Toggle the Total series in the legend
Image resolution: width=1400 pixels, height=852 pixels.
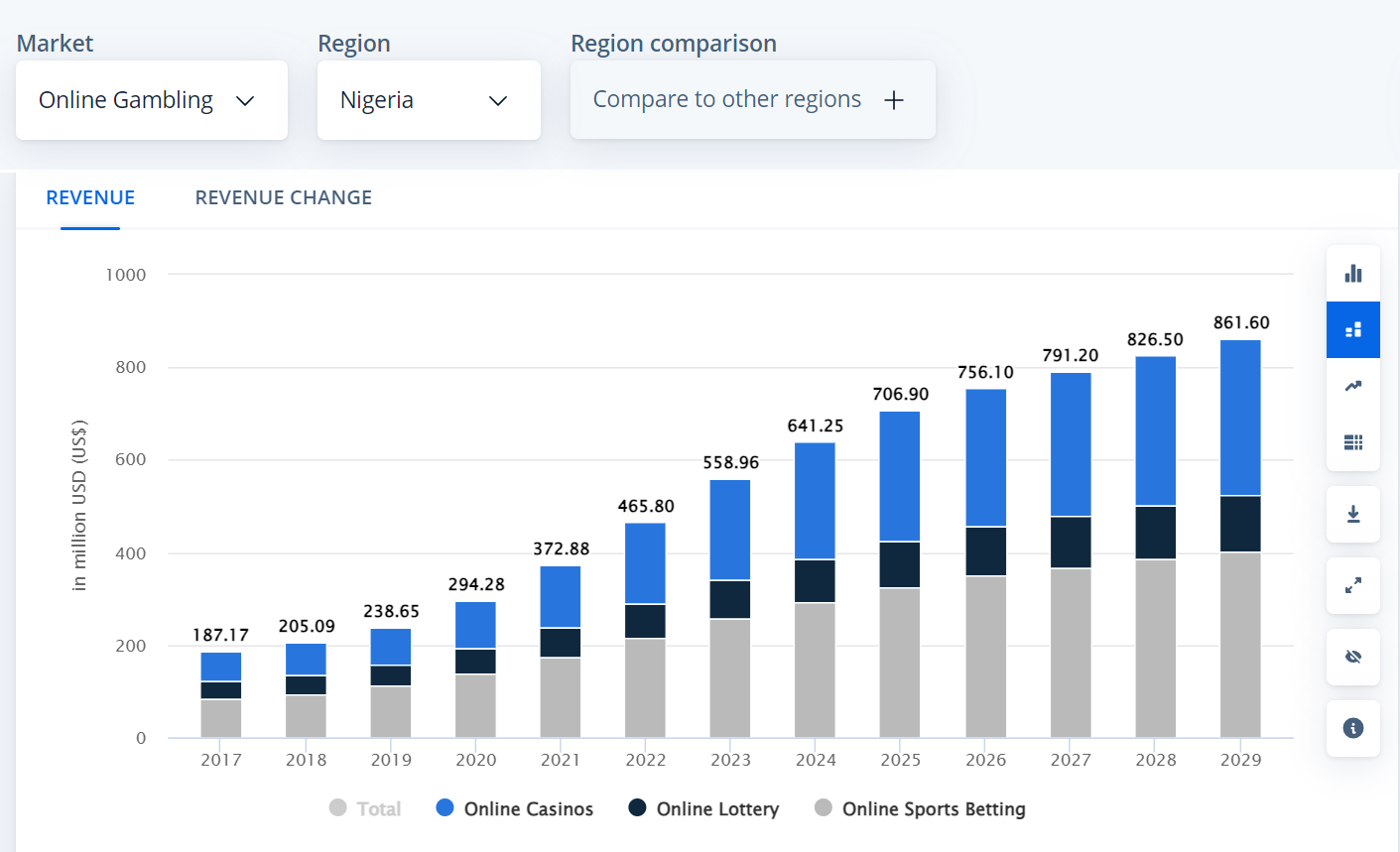(x=365, y=808)
